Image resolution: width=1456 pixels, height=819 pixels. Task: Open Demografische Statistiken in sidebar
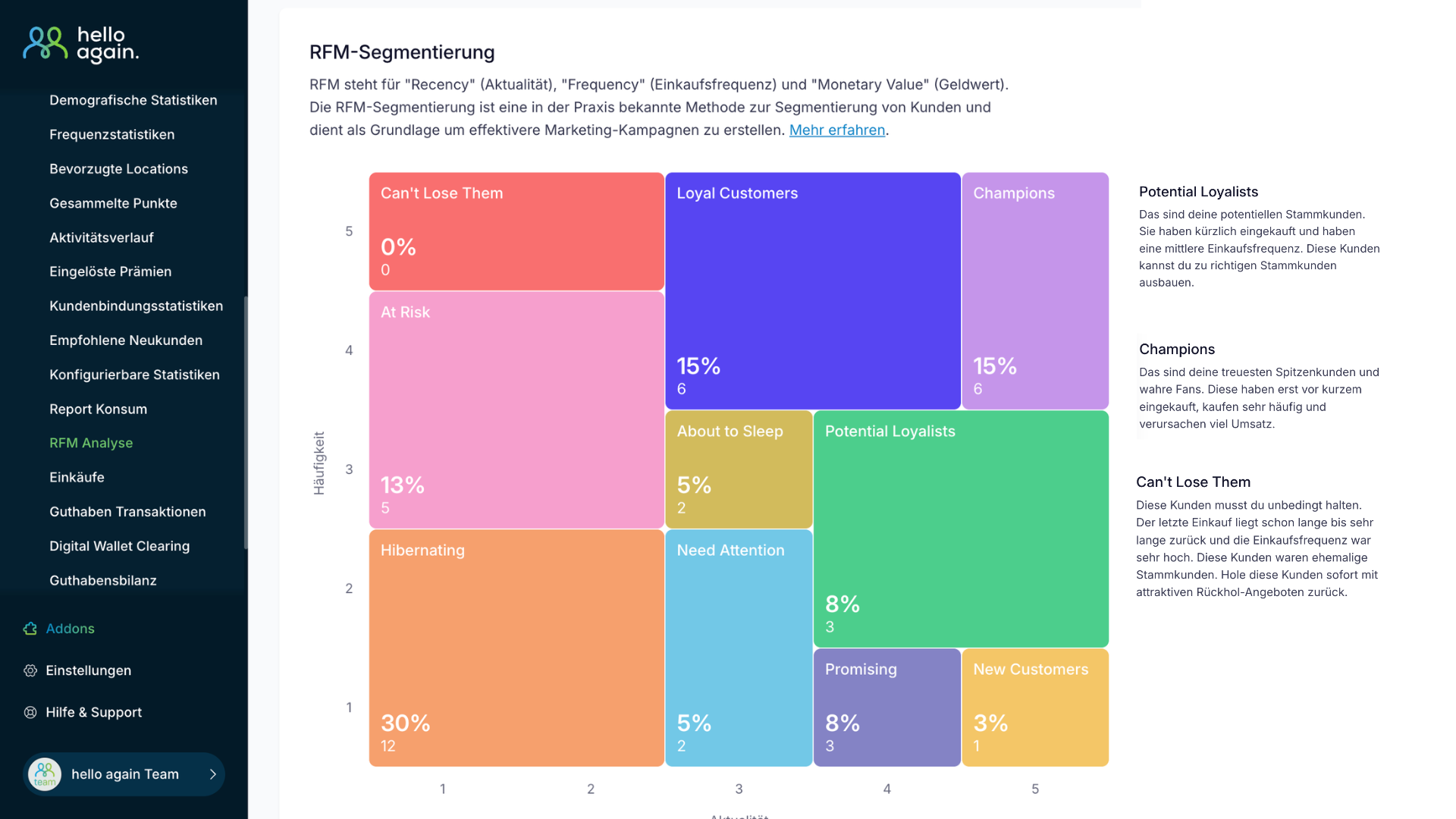click(x=133, y=100)
